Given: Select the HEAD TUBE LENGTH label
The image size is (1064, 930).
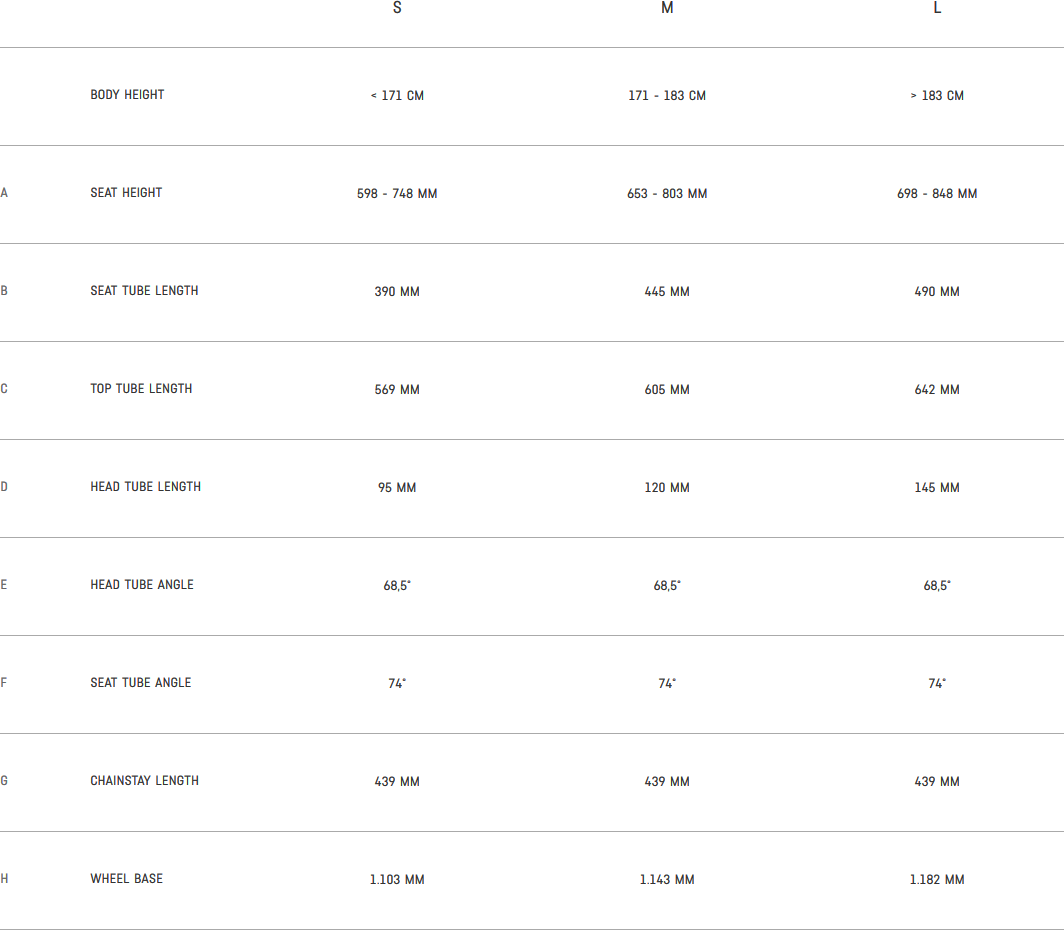Looking at the screenshot, I should coord(145,487).
